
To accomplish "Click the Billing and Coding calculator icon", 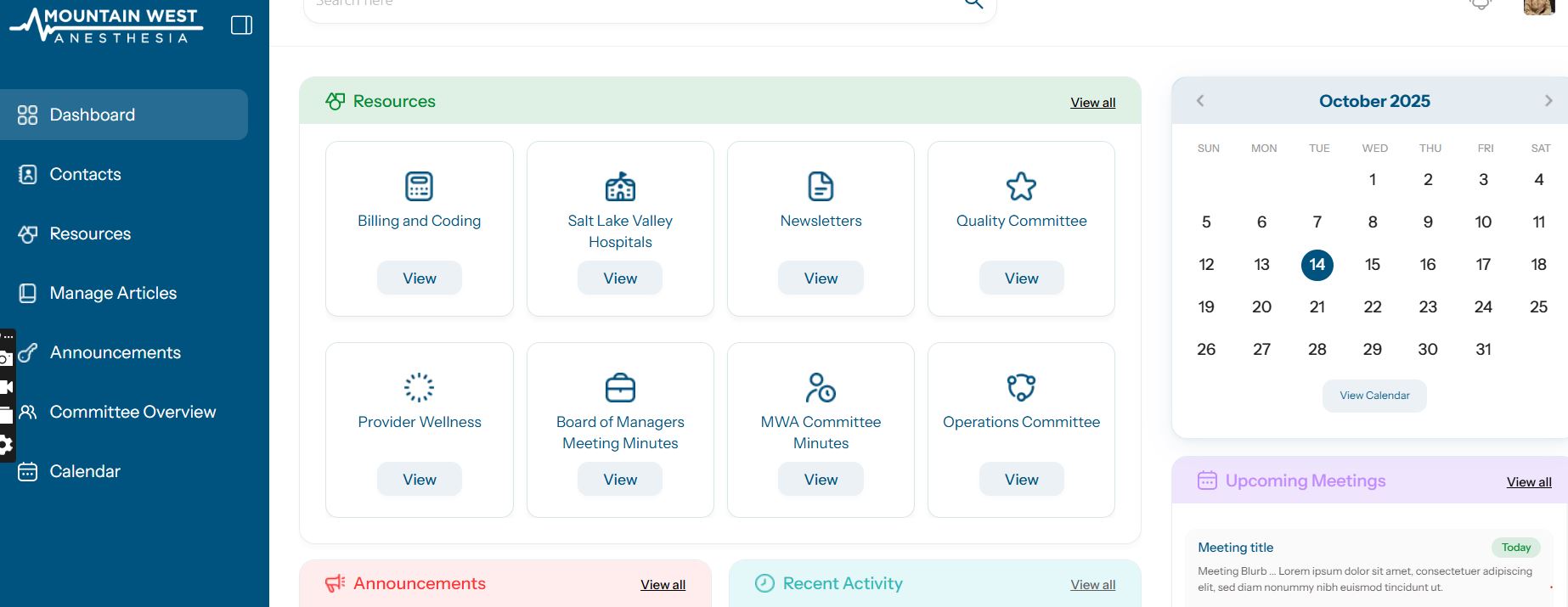I will point(419,186).
